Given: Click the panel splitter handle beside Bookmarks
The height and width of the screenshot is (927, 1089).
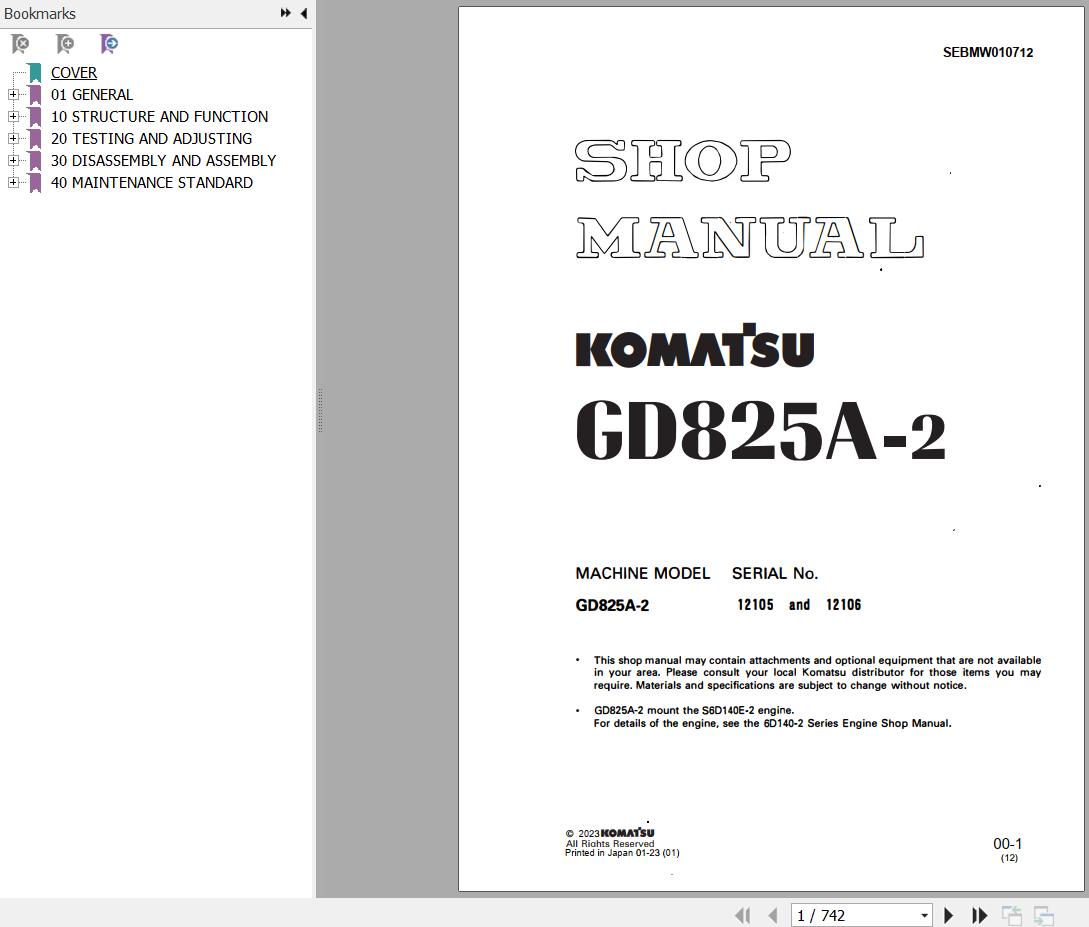Looking at the screenshot, I should [320, 410].
